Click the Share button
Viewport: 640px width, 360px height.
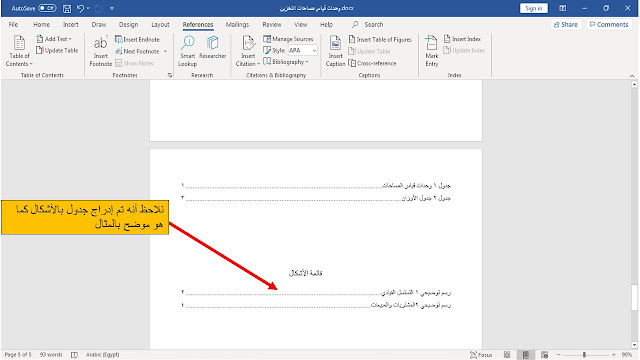(x=565, y=24)
